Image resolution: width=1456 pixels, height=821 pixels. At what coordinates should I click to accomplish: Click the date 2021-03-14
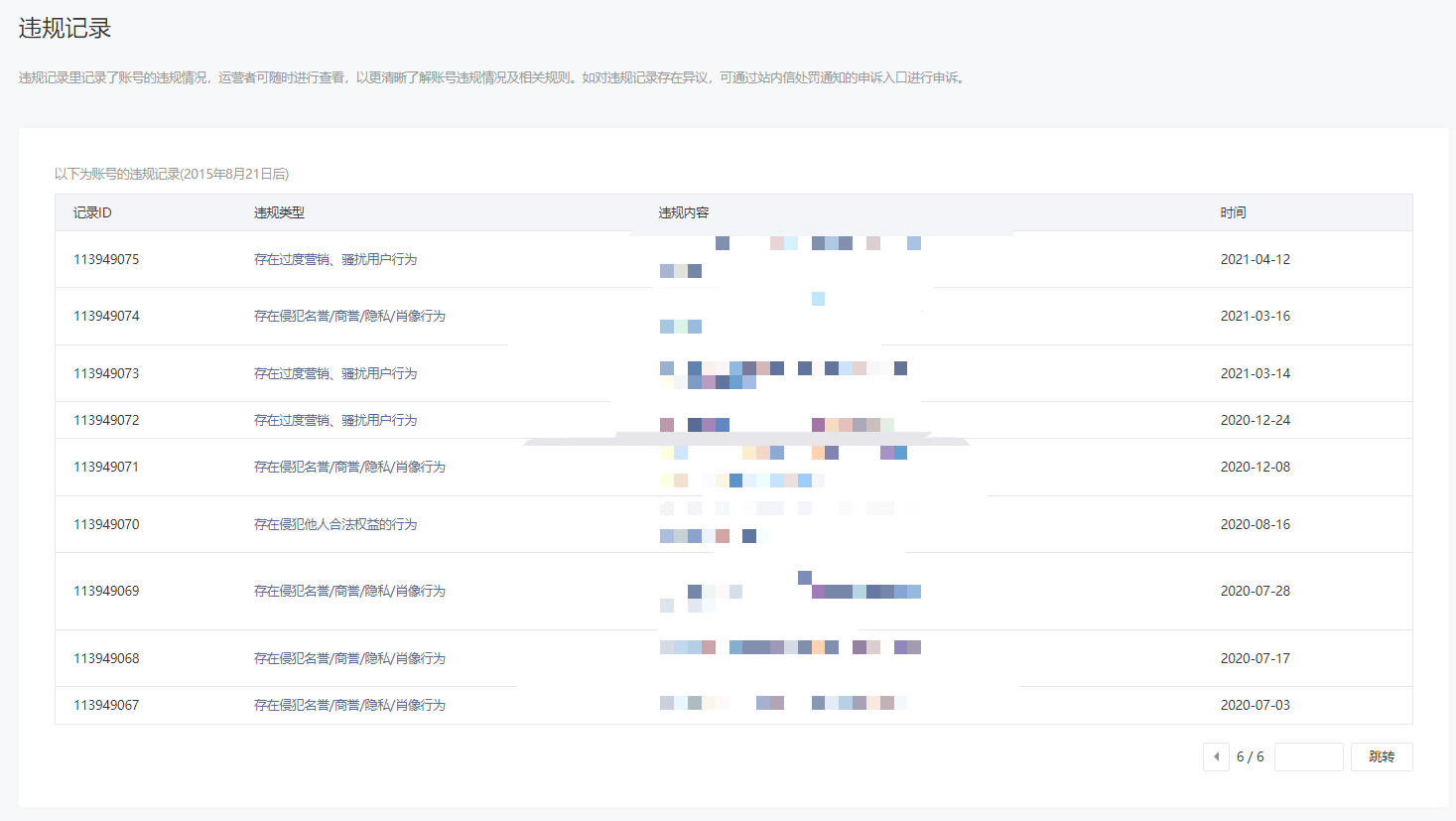pyautogui.click(x=1255, y=373)
